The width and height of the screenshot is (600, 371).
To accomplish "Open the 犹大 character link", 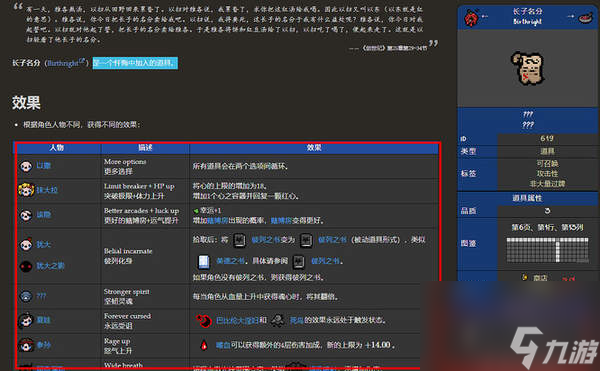I will [x=44, y=244].
